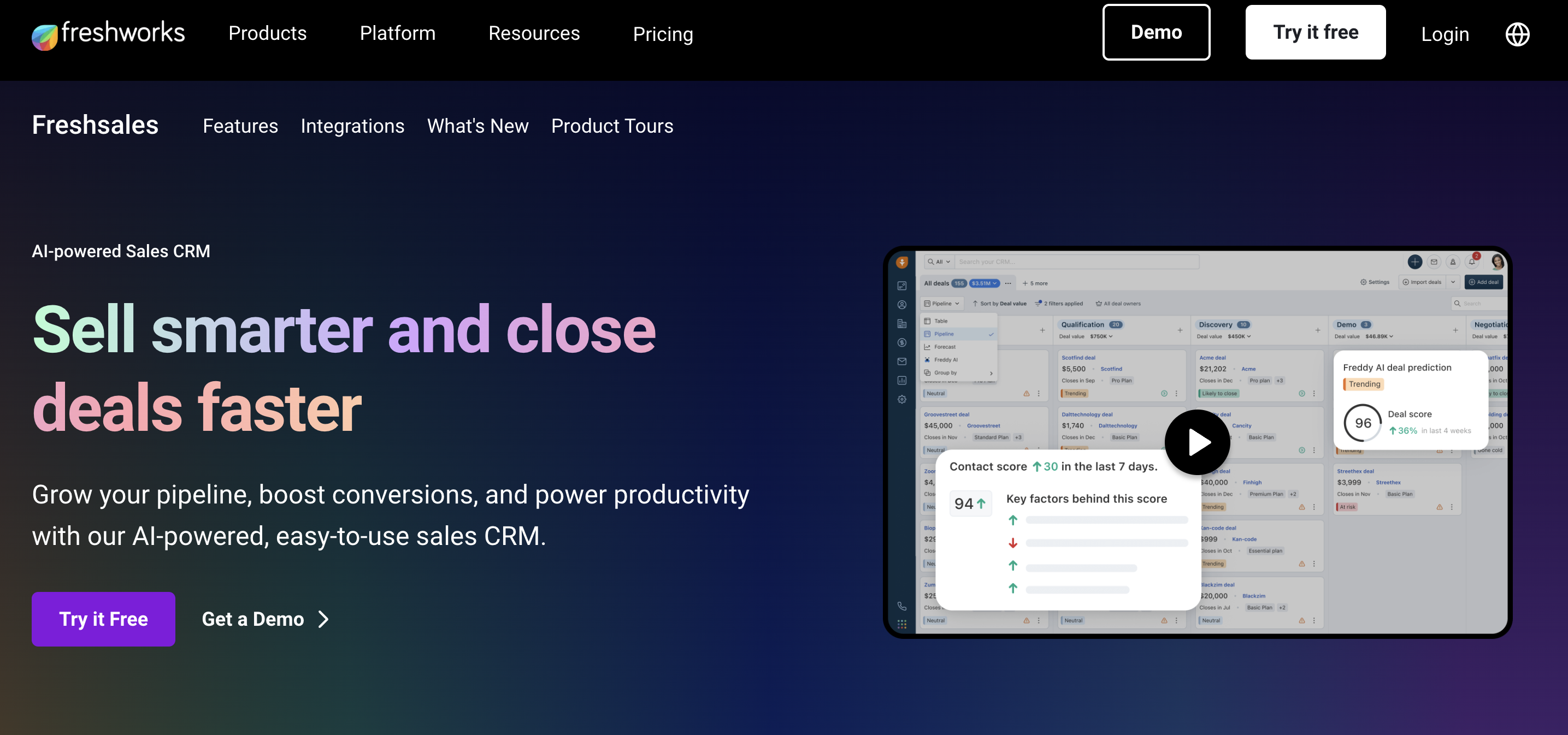Click the blue plus icon in the preview header
This screenshot has width=1568, height=735.
[1414, 262]
